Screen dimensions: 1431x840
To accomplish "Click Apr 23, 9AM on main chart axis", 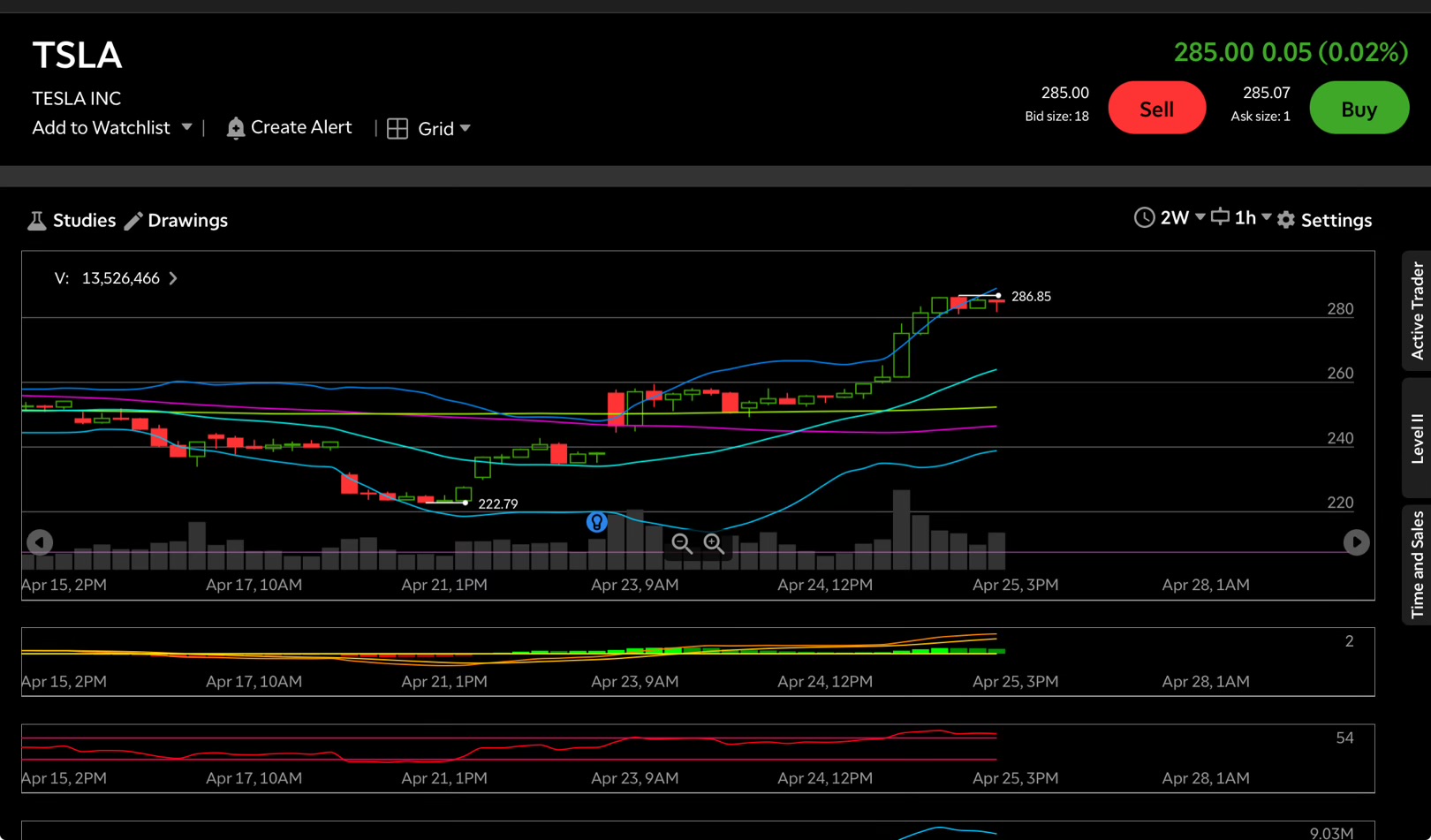I will point(635,585).
